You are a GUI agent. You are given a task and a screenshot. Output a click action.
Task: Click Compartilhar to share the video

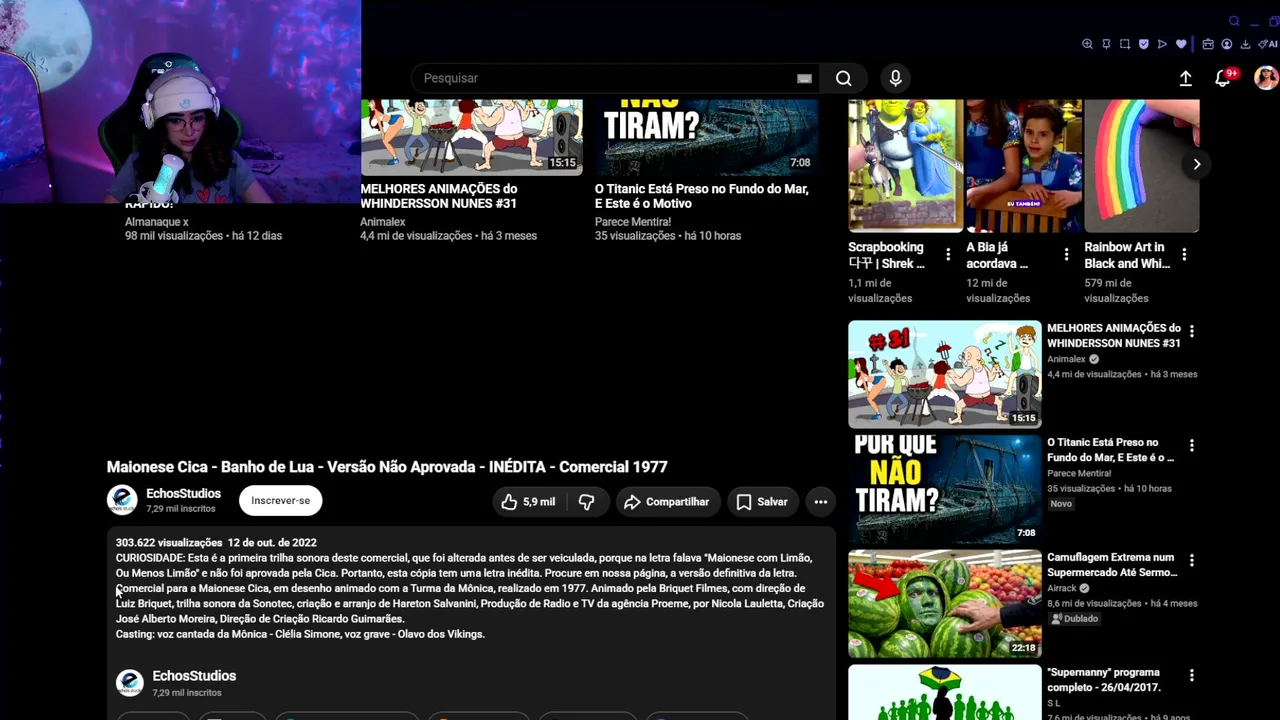pyautogui.click(x=666, y=502)
